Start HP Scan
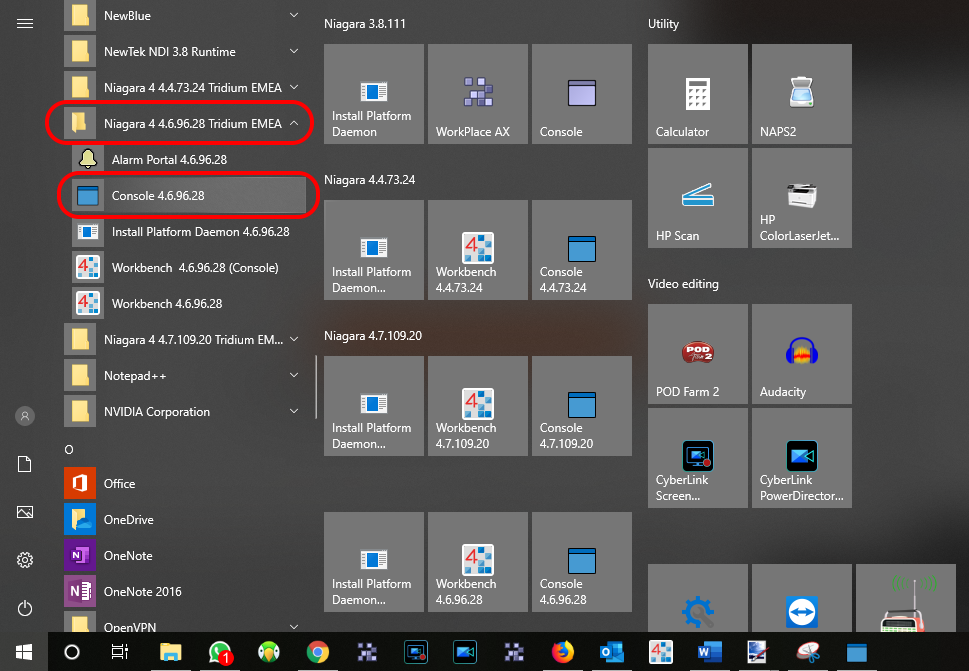The width and height of the screenshot is (969, 671). [697, 197]
